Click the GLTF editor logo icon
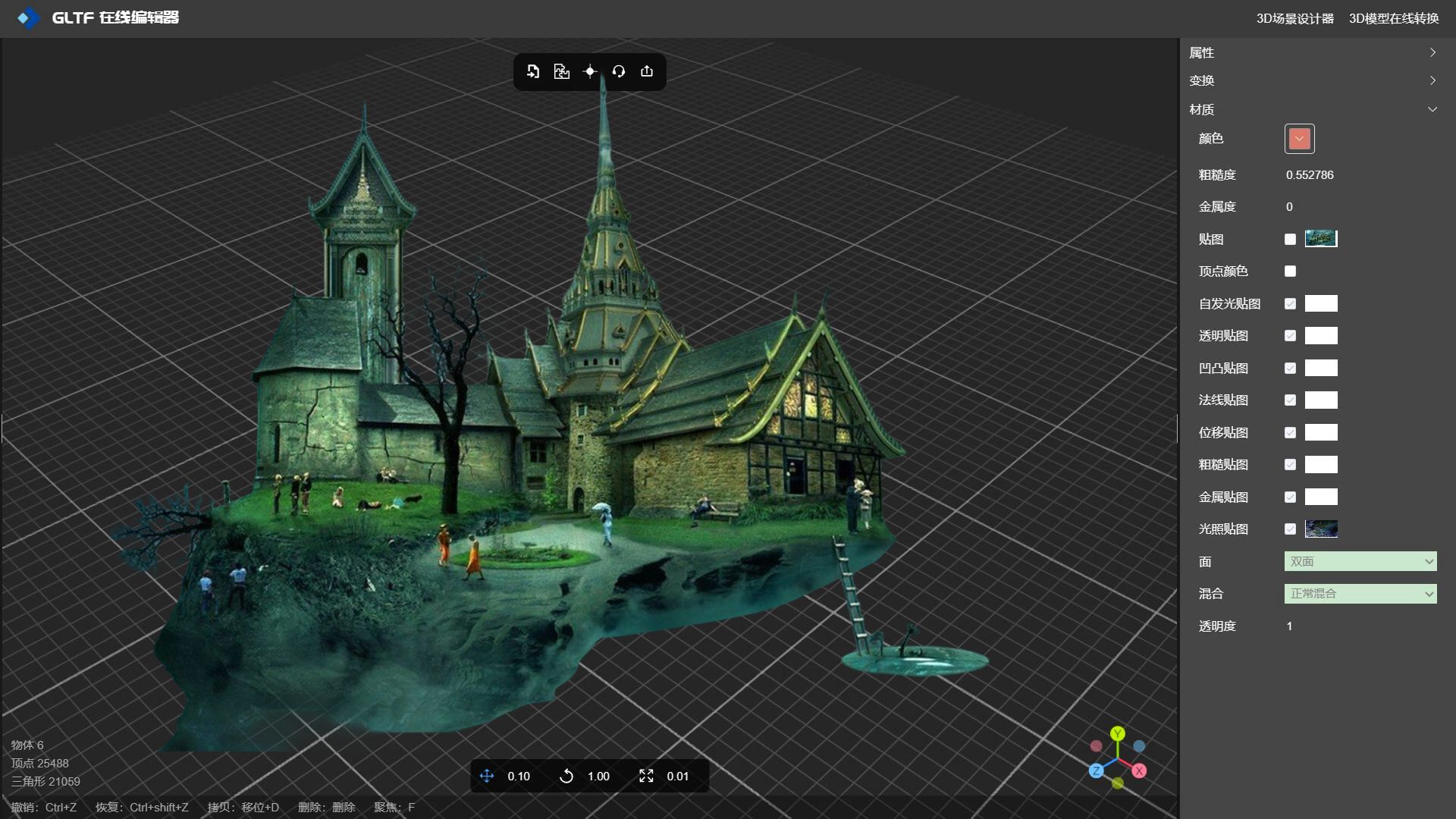The height and width of the screenshot is (819, 1456). point(28,17)
